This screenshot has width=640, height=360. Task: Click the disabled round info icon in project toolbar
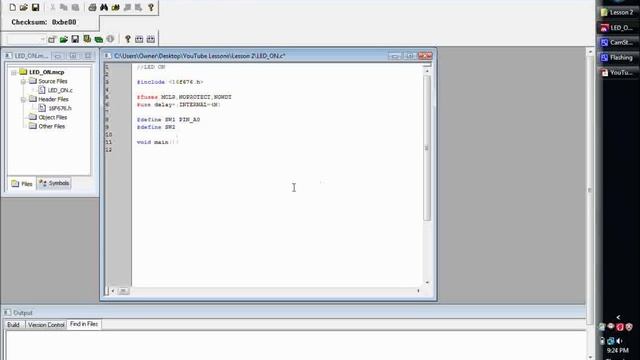[x=110, y=39]
